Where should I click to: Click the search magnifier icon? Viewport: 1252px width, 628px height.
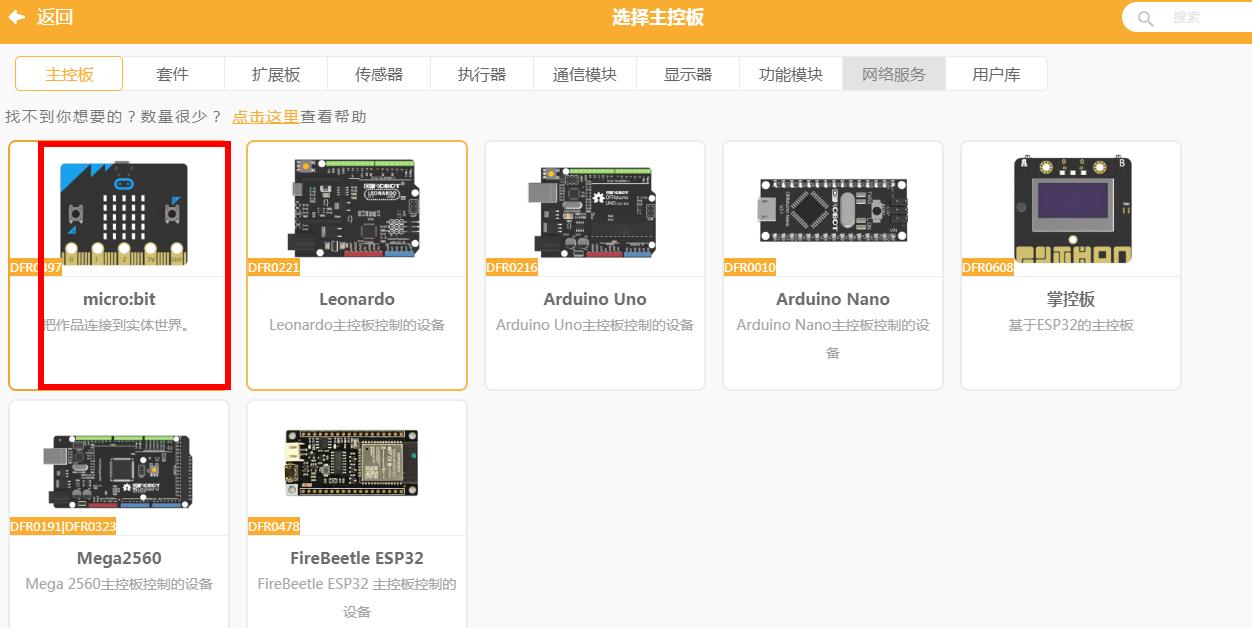[1146, 18]
